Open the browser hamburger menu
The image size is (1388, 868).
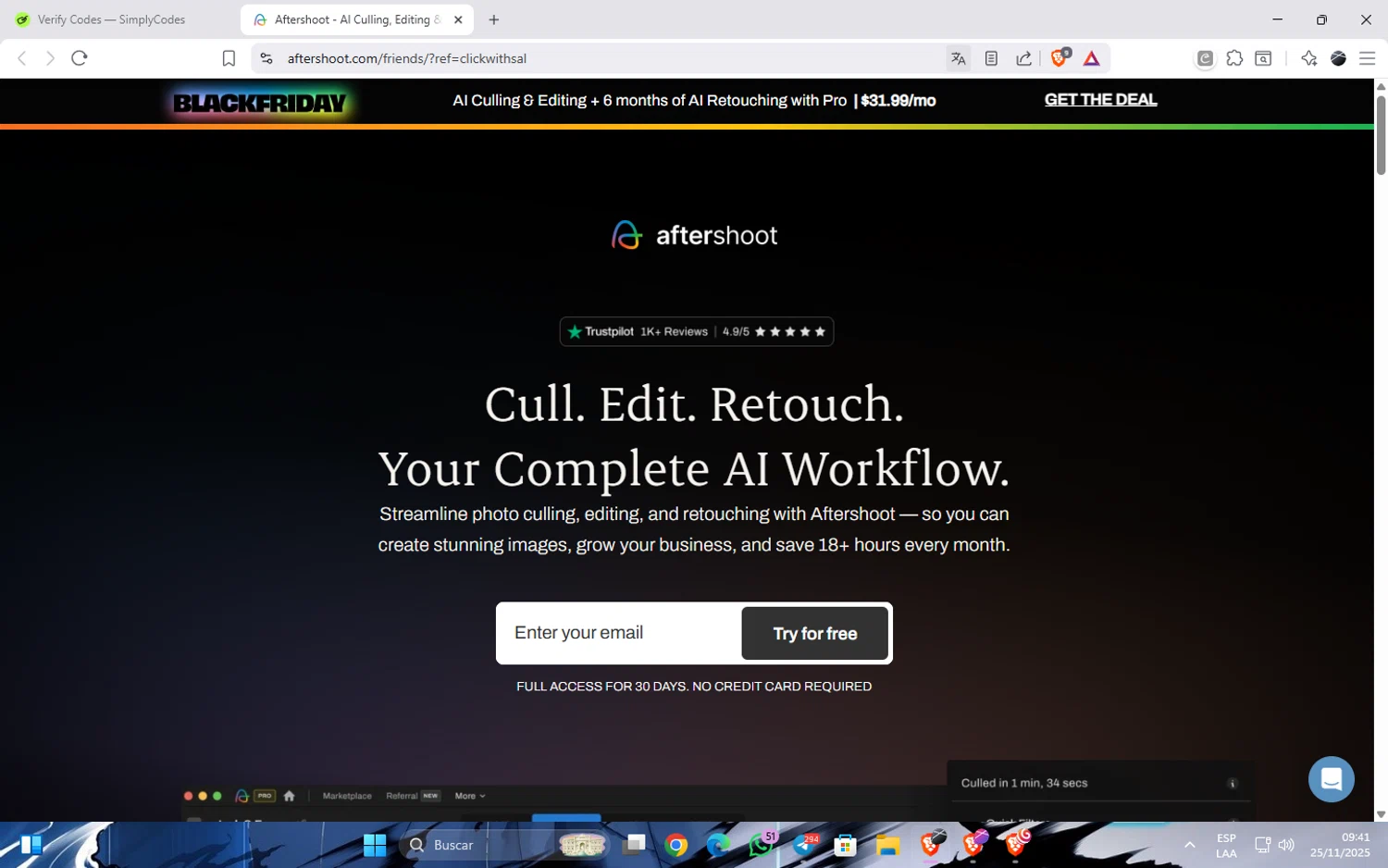1367,58
